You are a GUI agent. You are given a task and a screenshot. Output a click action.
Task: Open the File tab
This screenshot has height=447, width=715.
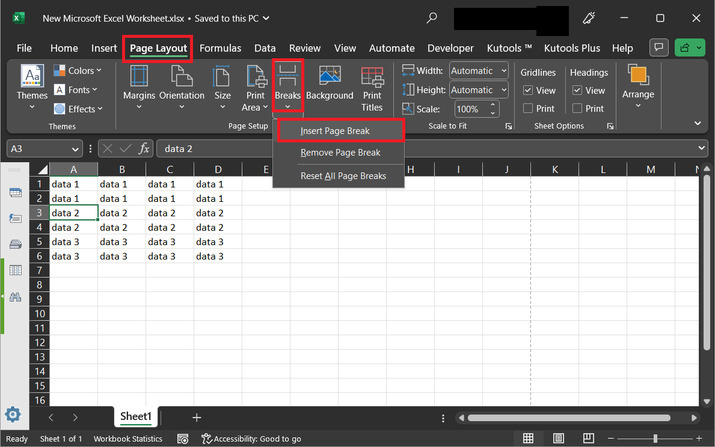click(x=24, y=48)
